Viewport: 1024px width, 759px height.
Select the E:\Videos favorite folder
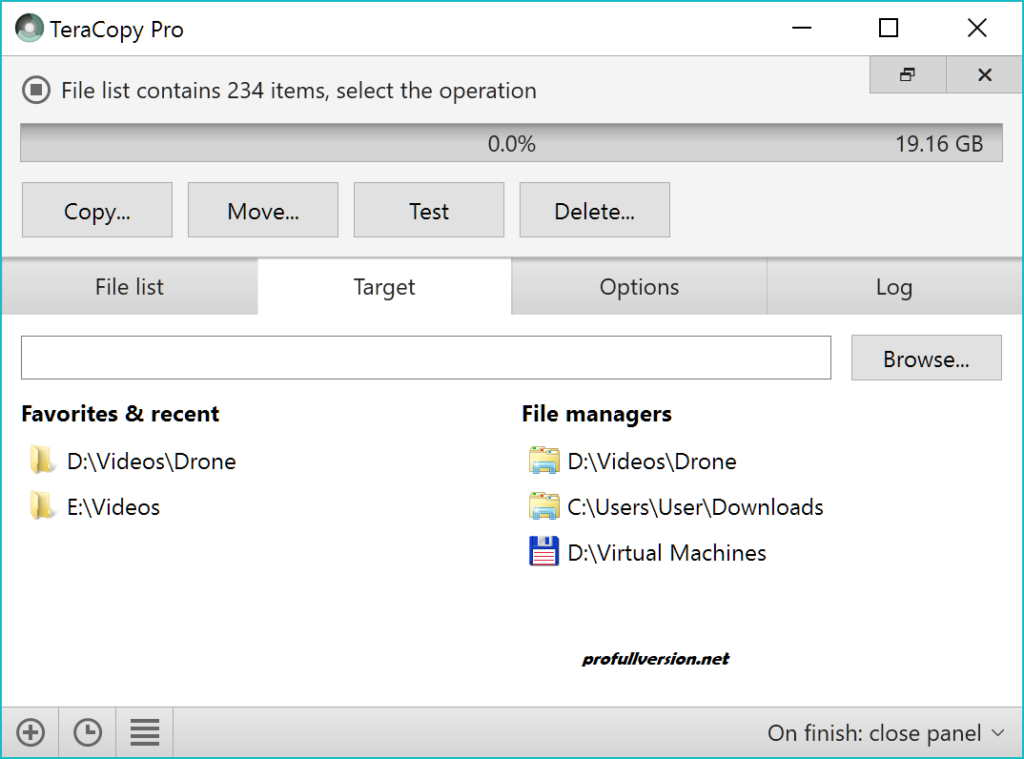coord(114,507)
